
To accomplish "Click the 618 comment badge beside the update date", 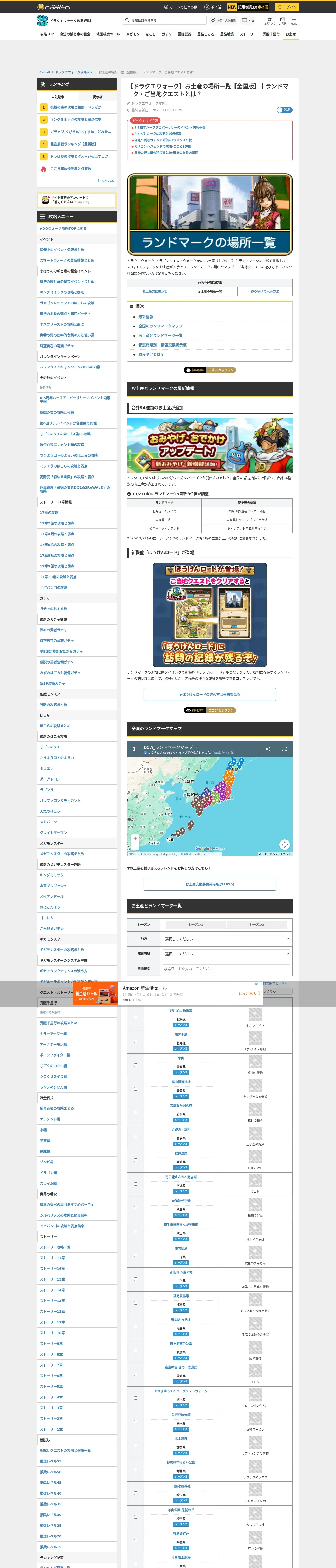I will (x=284, y=110).
